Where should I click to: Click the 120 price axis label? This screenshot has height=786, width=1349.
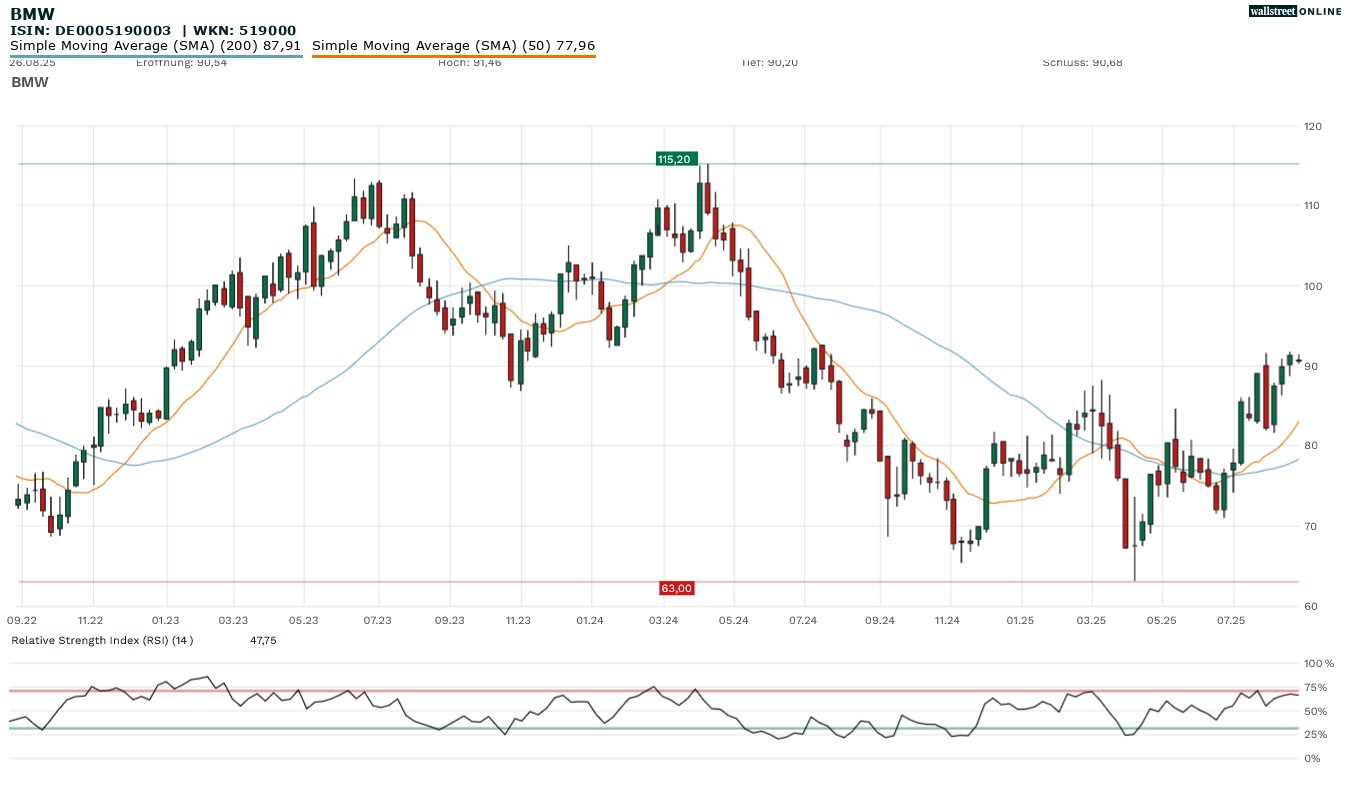(1313, 126)
